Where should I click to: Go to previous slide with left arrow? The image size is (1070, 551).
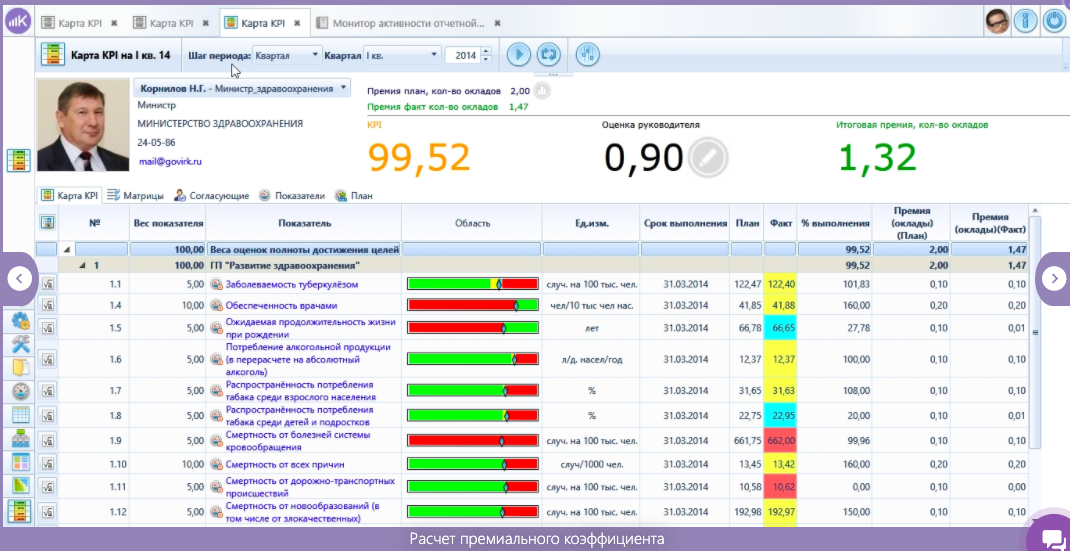tap(19, 279)
